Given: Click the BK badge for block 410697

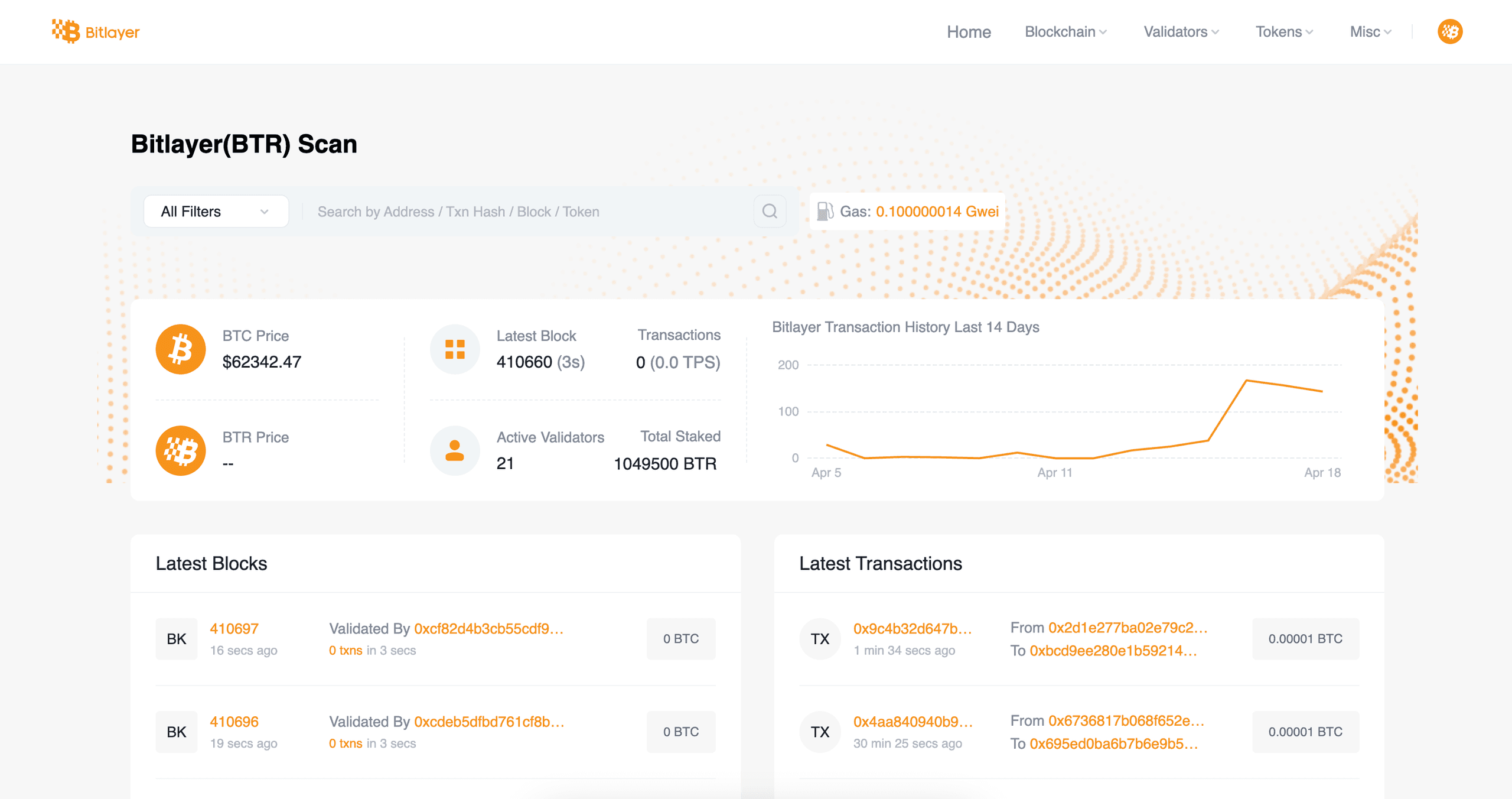Looking at the screenshot, I should coord(177,638).
